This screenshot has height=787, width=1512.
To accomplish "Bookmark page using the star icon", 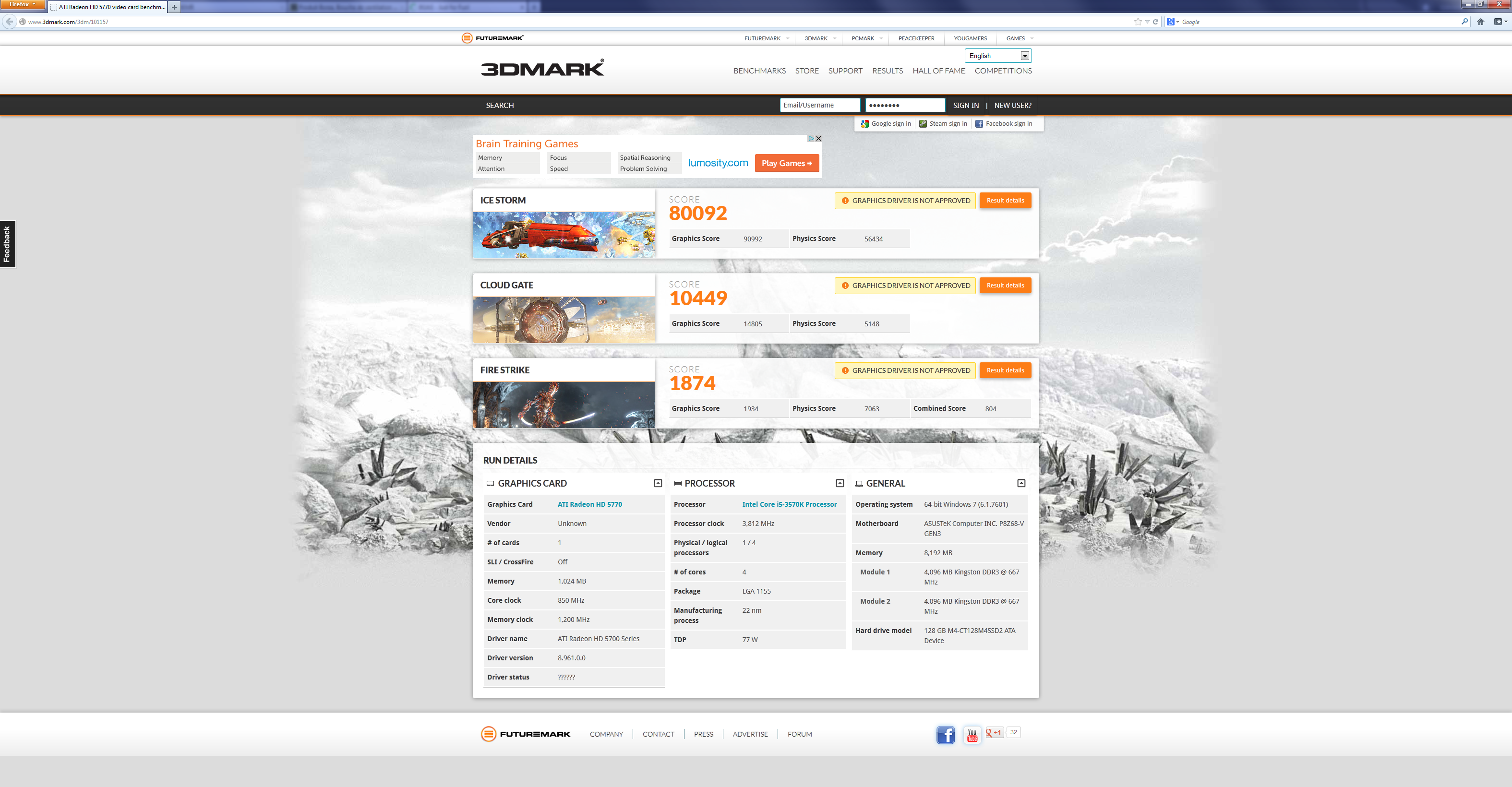I will 1138,22.
